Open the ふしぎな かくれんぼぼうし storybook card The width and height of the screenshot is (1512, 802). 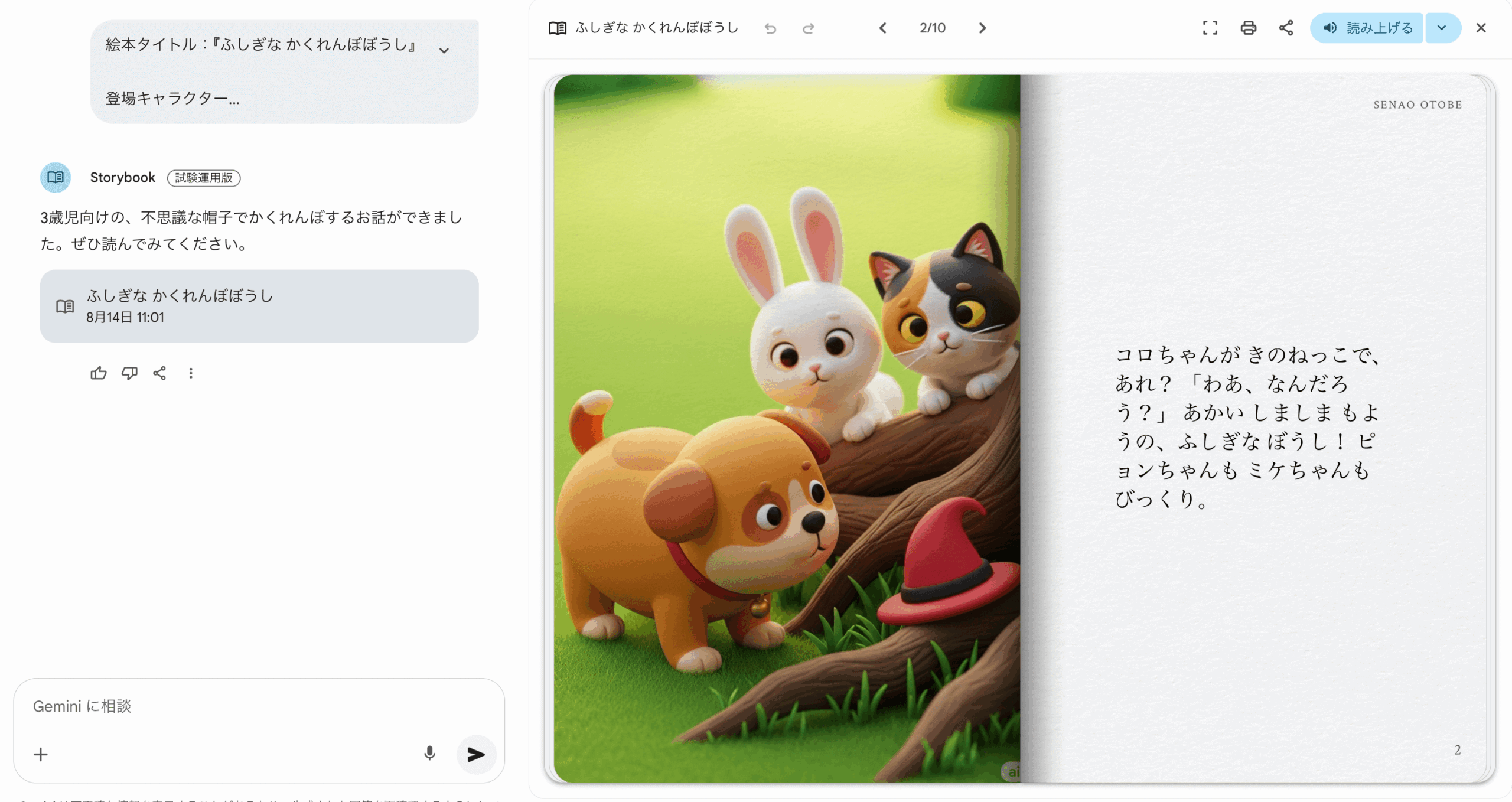click(x=259, y=306)
